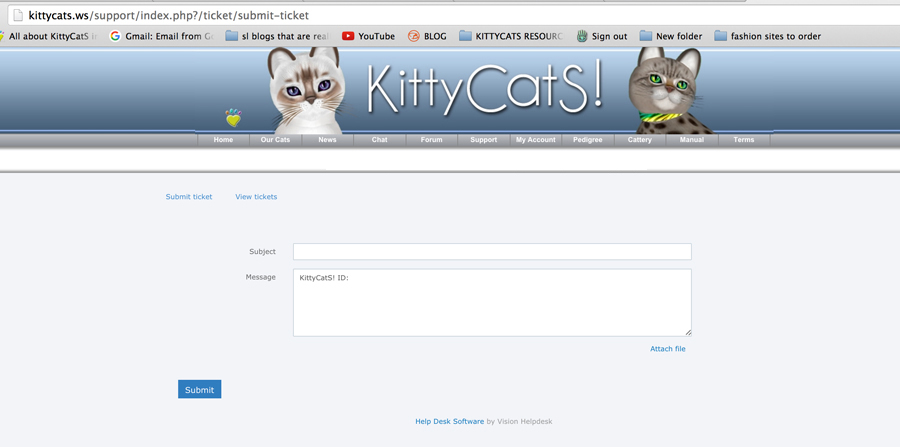900x447 pixels.
Task: Click the Subject field label
Action: pos(262,251)
